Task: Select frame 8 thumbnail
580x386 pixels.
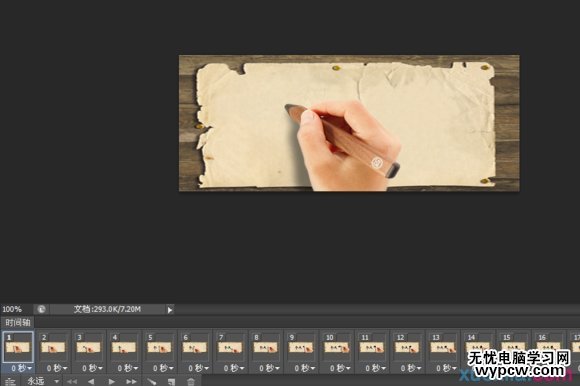Action: [x=266, y=347]
